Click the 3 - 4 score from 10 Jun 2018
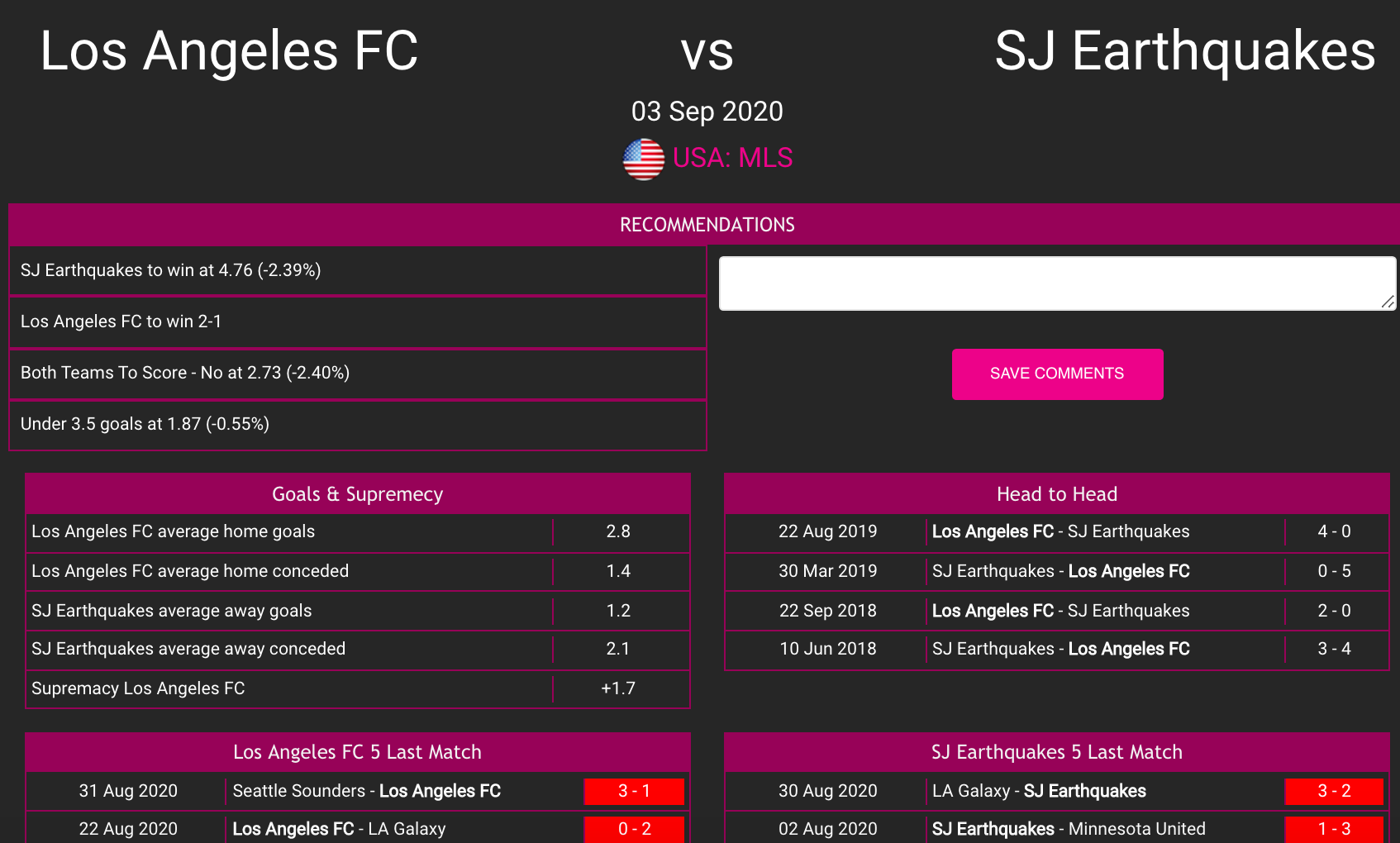Viewport: 1400px width, 843px height. pyautogui.click(x=1334, y=649)
